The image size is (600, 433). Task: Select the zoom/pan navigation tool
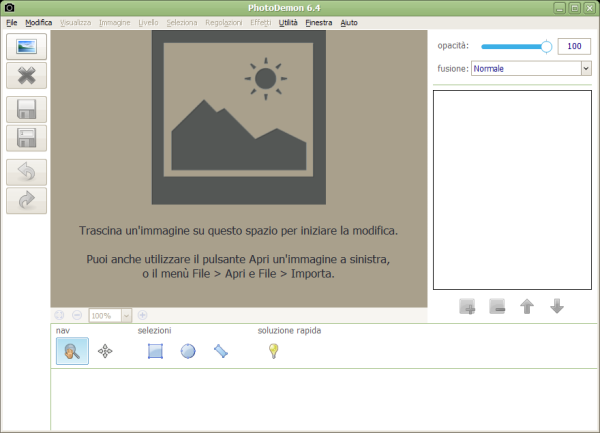[x=72, y=351]
